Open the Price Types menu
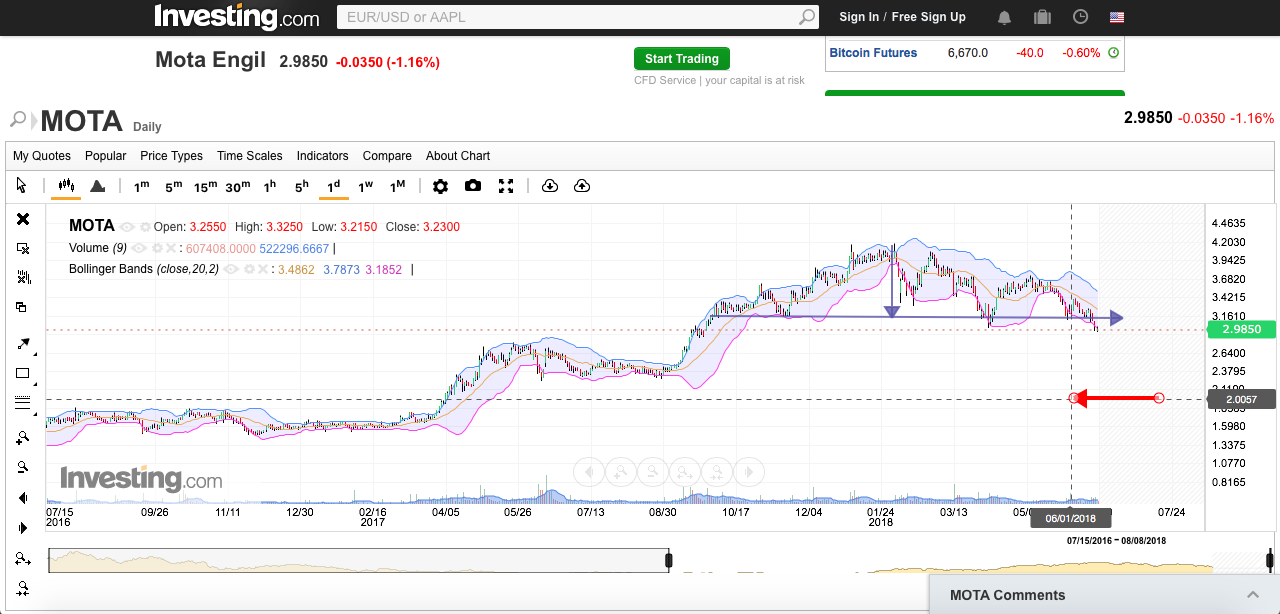The height and width of the screenshot is (614, 1280). click(171, 156)
